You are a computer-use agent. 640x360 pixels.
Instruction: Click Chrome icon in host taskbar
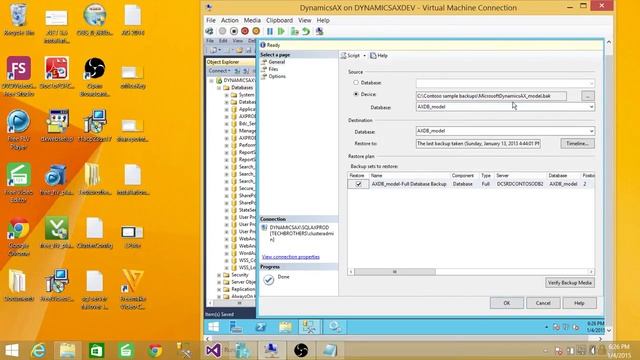155,350
